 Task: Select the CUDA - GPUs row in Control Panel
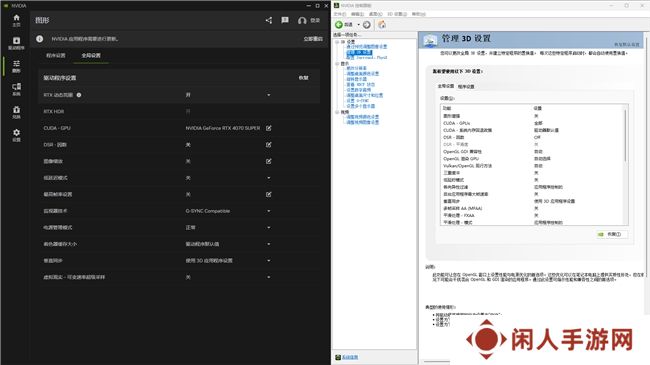tap(531, 123)
